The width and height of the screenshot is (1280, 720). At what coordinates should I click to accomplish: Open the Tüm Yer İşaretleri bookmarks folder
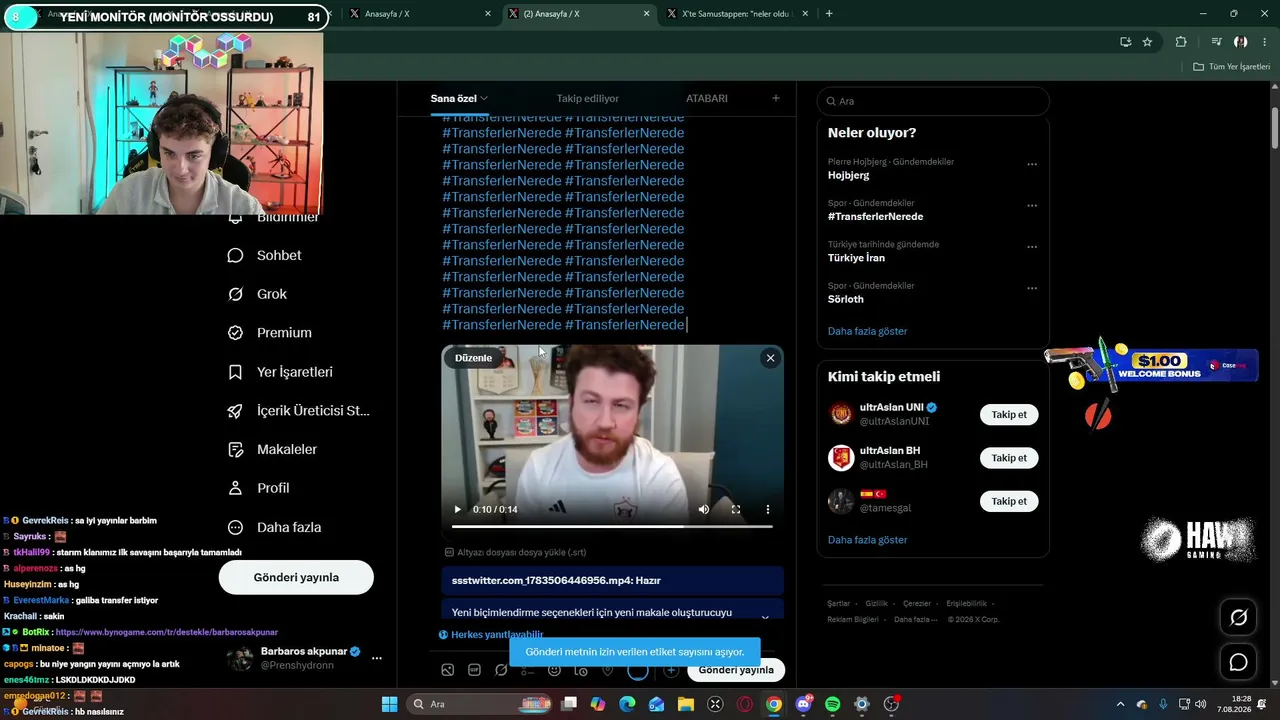[x=1231, y=67]
